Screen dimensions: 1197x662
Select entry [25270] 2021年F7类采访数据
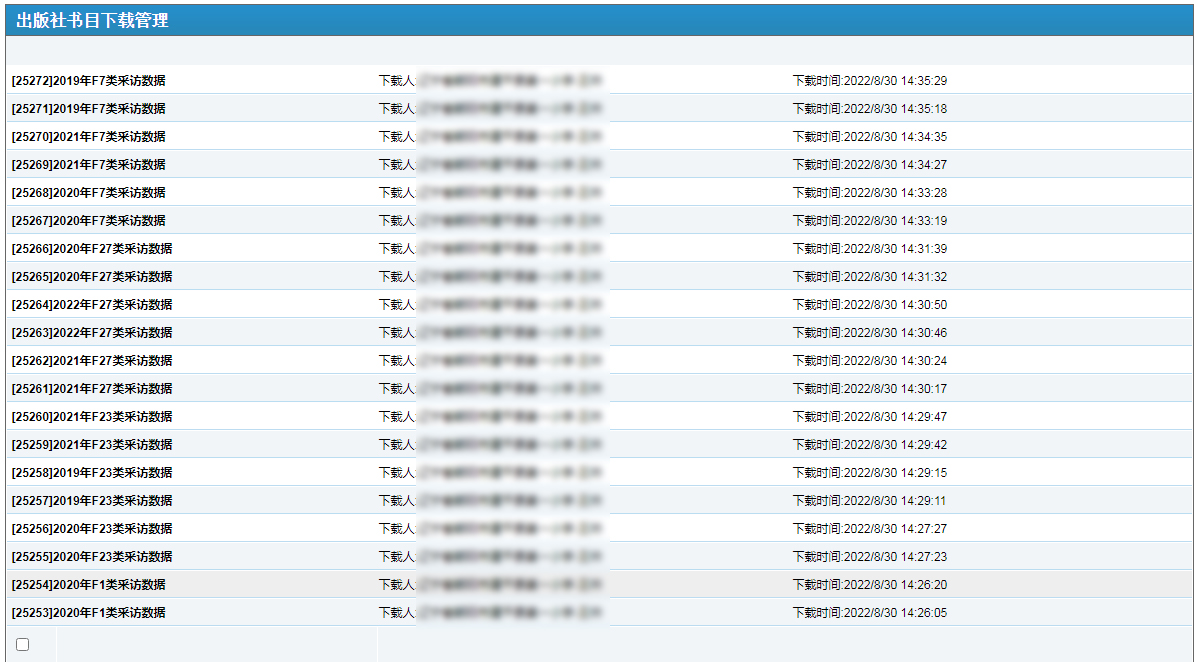tap(89, 137)
